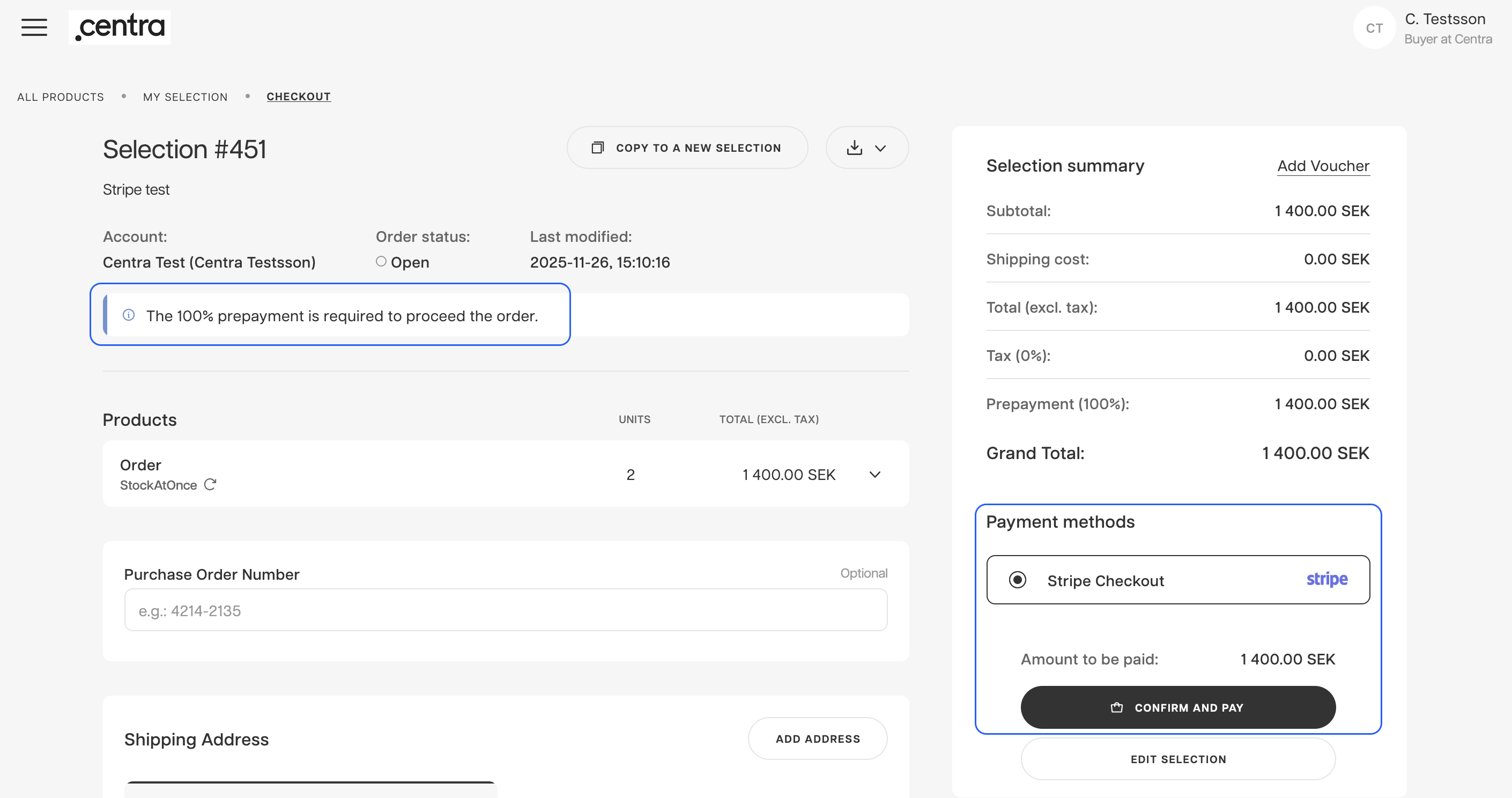Open the hamburger menu

point(34,27)
